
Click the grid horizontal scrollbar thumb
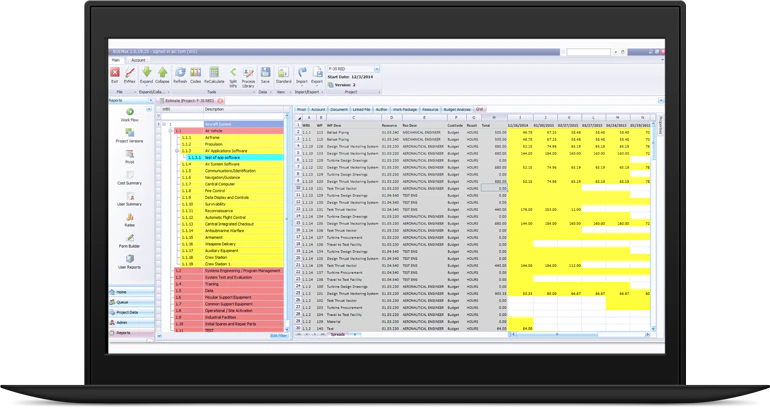(556, 334)
